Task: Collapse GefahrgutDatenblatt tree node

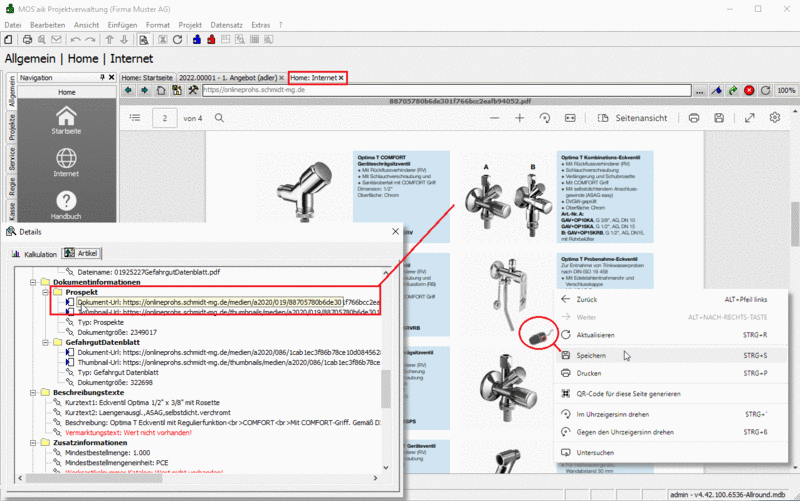Action: click(x=45, y=342)
